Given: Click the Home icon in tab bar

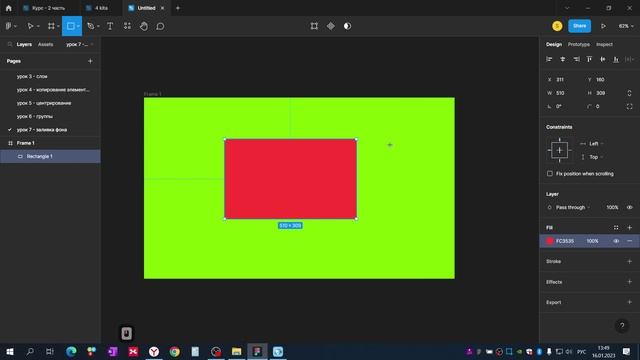Looking at the screenshot, I should (9, 8).
